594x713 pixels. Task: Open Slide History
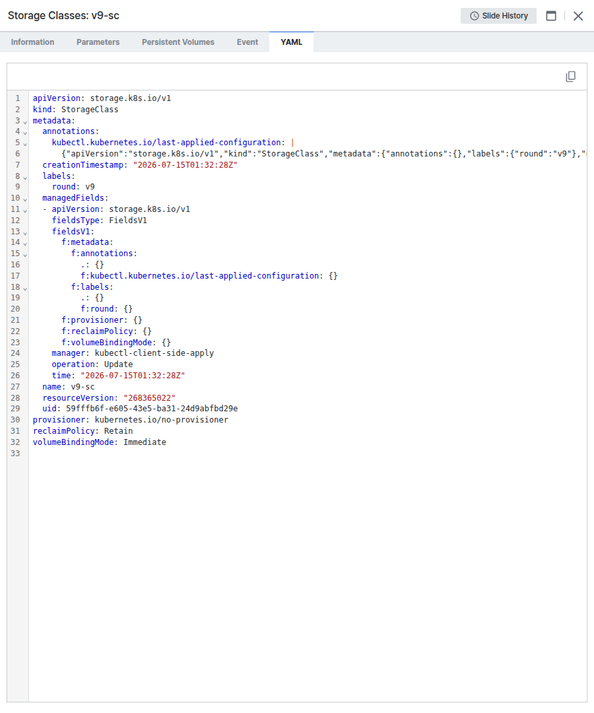[x=498, y=16]
